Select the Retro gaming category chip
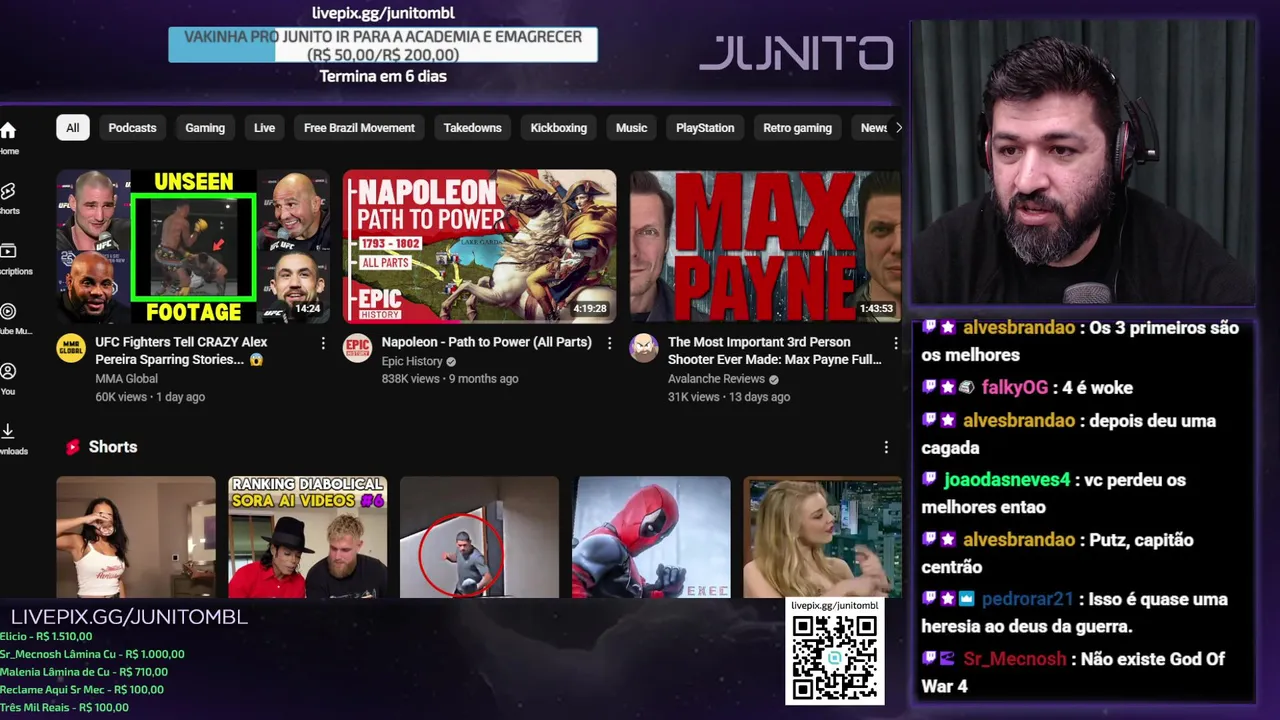The width and height of the screenshot is (1280, 720). click(797, 128)
